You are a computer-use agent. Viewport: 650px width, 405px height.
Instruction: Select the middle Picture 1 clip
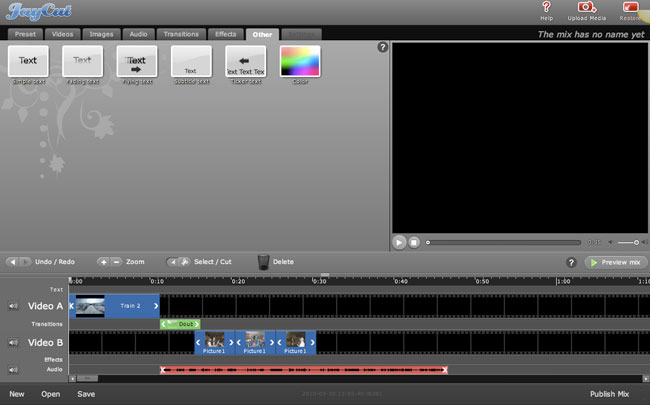click(x=255, y=342)
